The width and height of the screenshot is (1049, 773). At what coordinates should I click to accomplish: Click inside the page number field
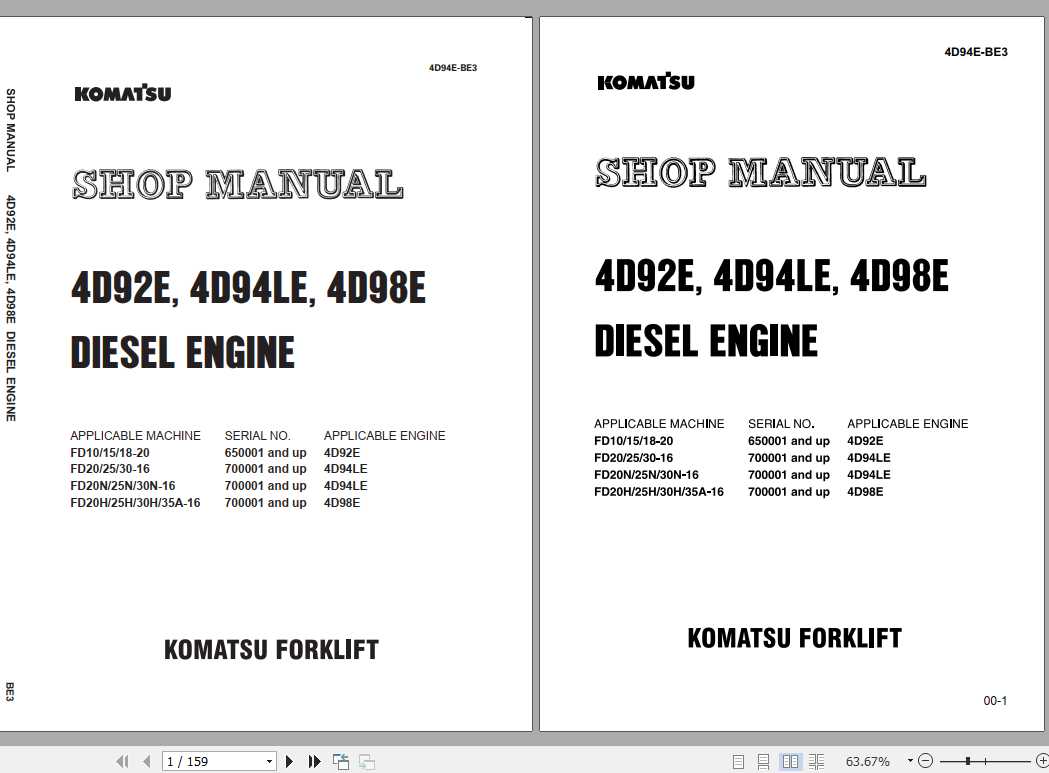pos(210,761)
